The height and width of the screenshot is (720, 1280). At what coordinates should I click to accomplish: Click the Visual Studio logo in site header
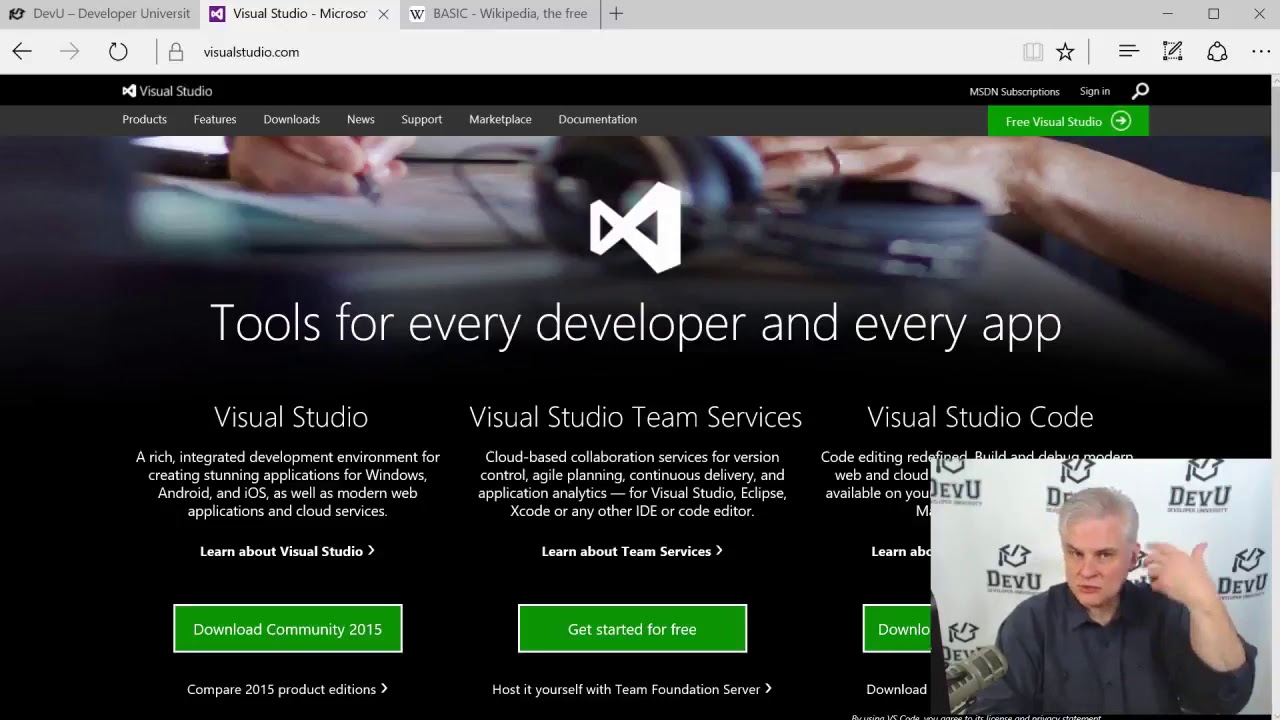coord(167,91)
